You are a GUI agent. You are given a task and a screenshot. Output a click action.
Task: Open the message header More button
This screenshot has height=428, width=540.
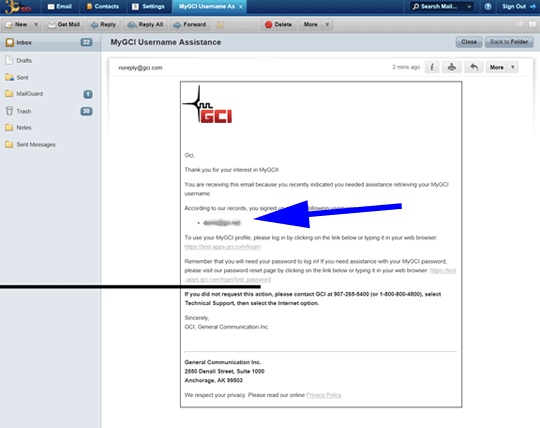[x=497, y=67]
